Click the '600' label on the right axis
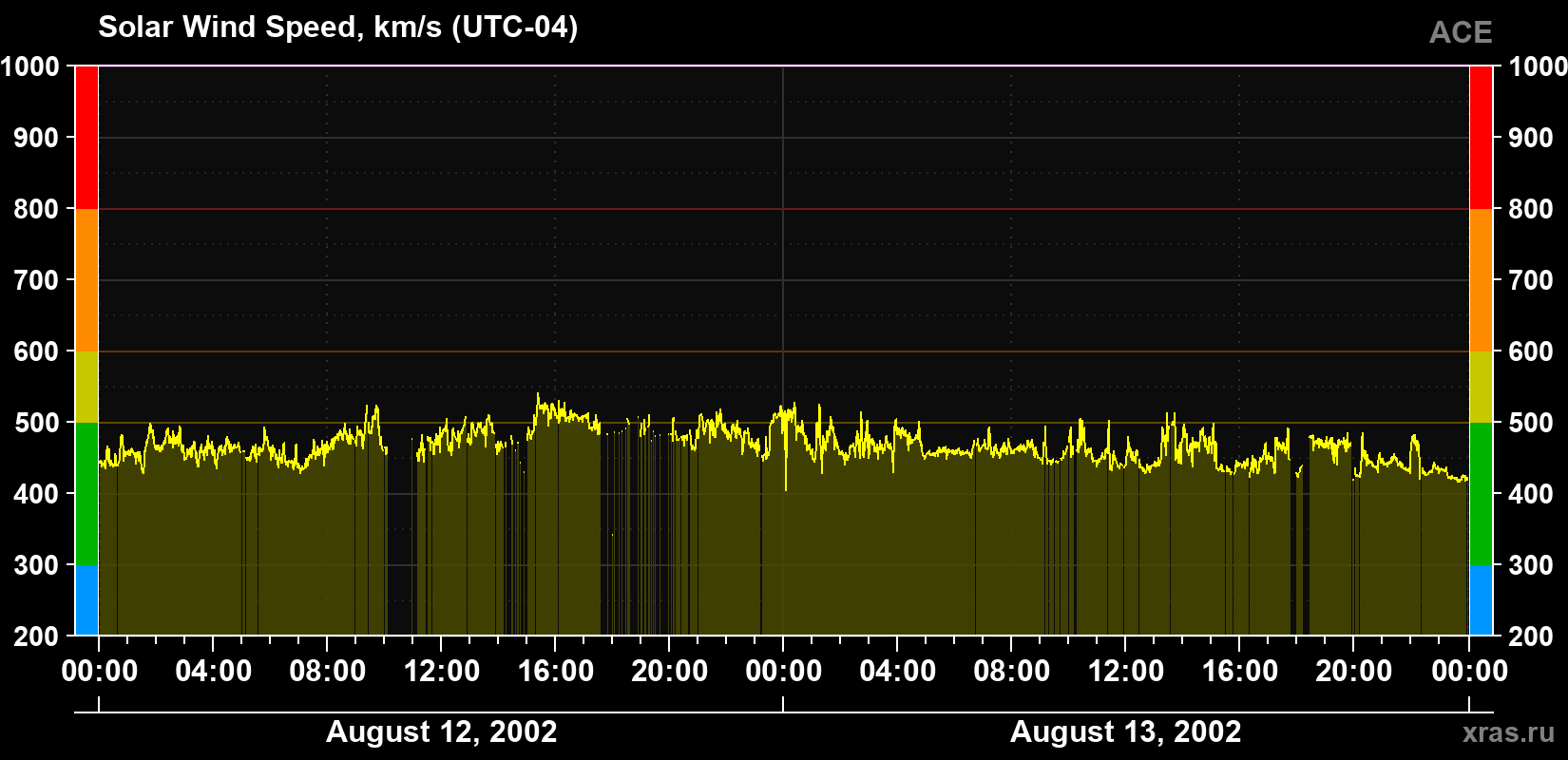This screenshot has width=1568, height=760. click(x=1532, y=351)
